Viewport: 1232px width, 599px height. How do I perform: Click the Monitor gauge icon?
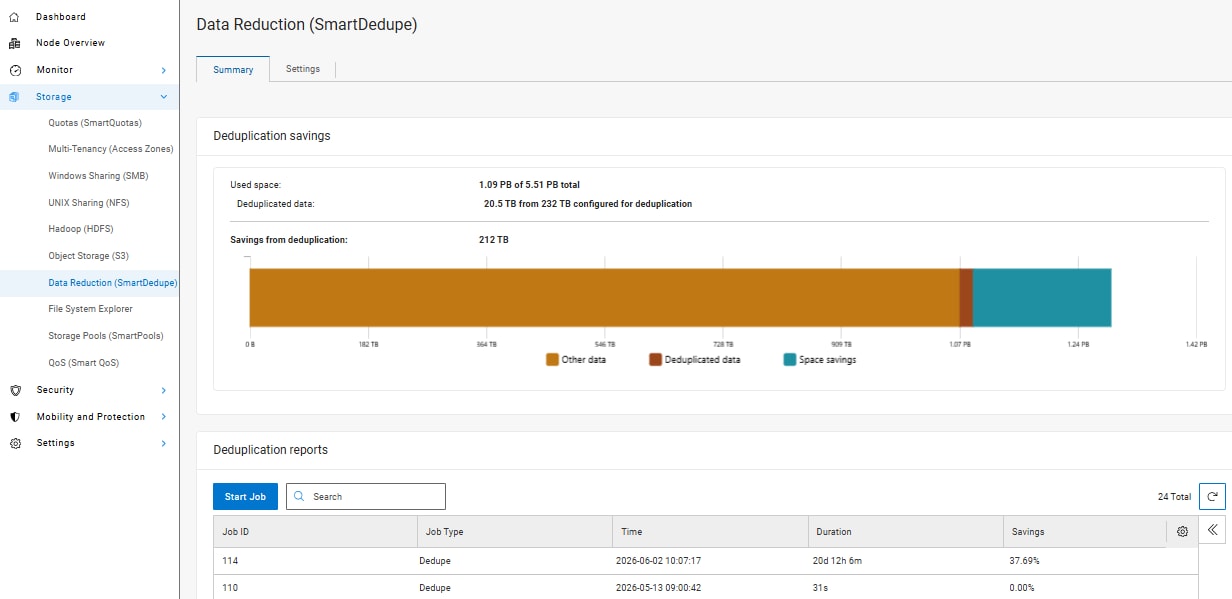tap(14, 70)
